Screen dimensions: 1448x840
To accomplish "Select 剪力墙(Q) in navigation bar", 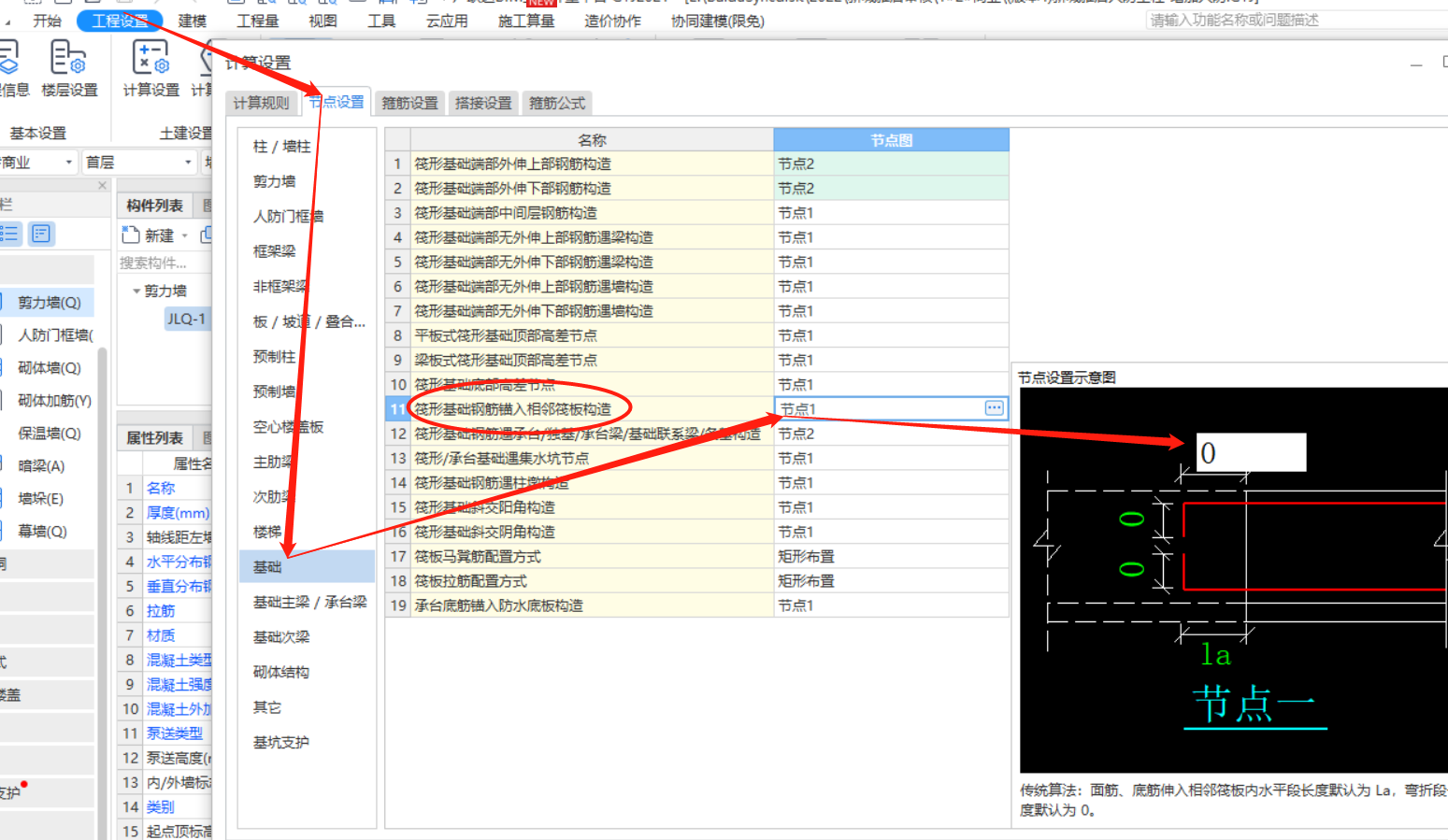I will [49, 303].
